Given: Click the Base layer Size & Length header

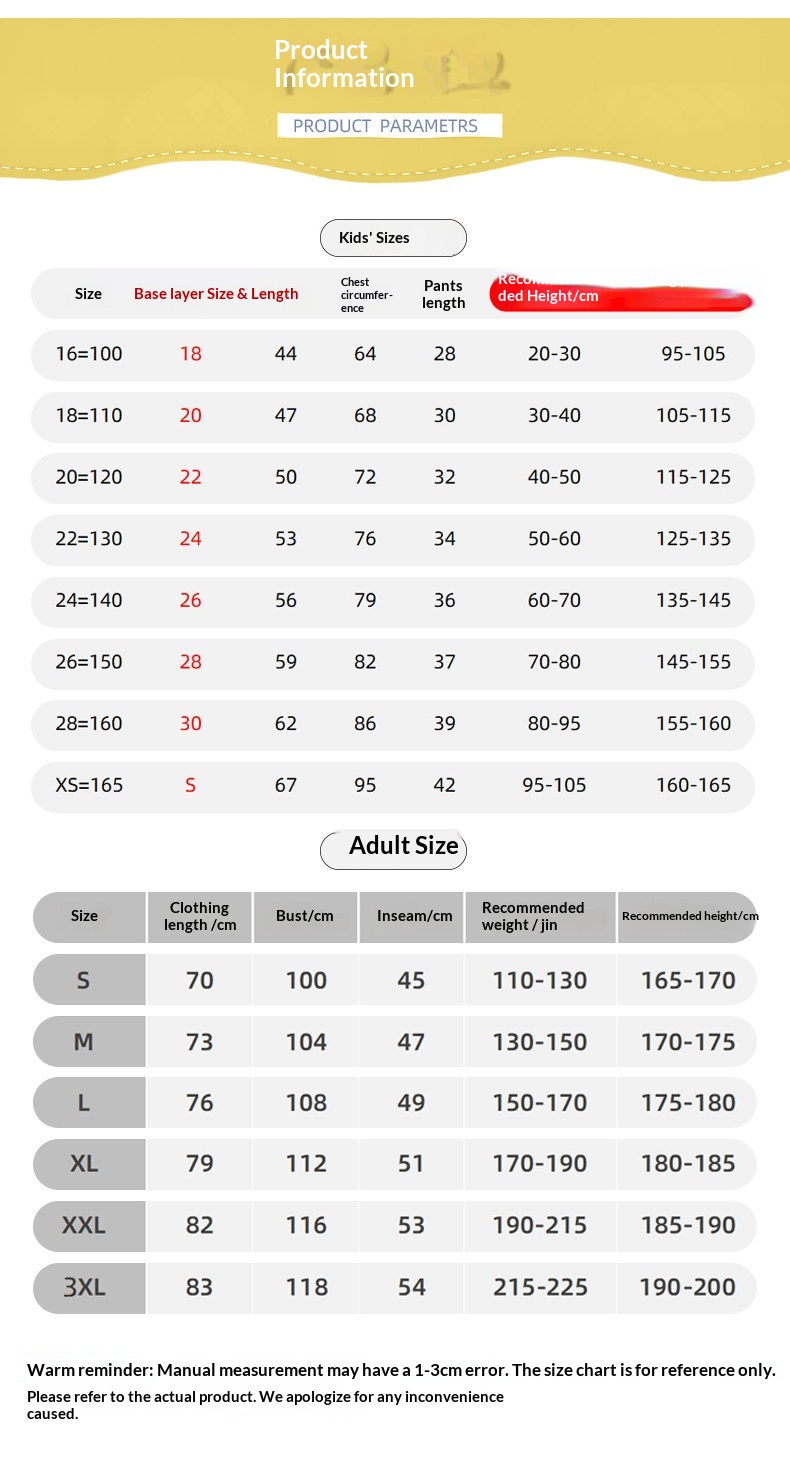Looking at the screenshot, I should click(216, 294).
